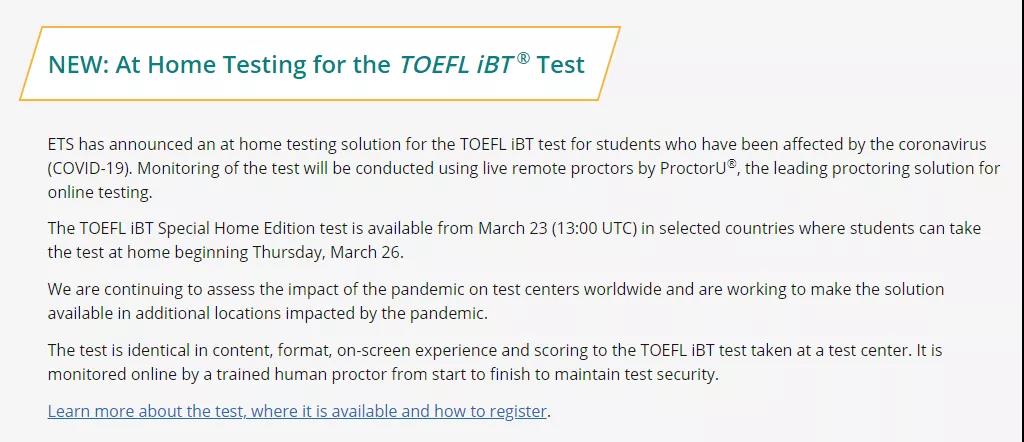Click the words 'online testing.' ending the first paragraph

coord(99,193)
